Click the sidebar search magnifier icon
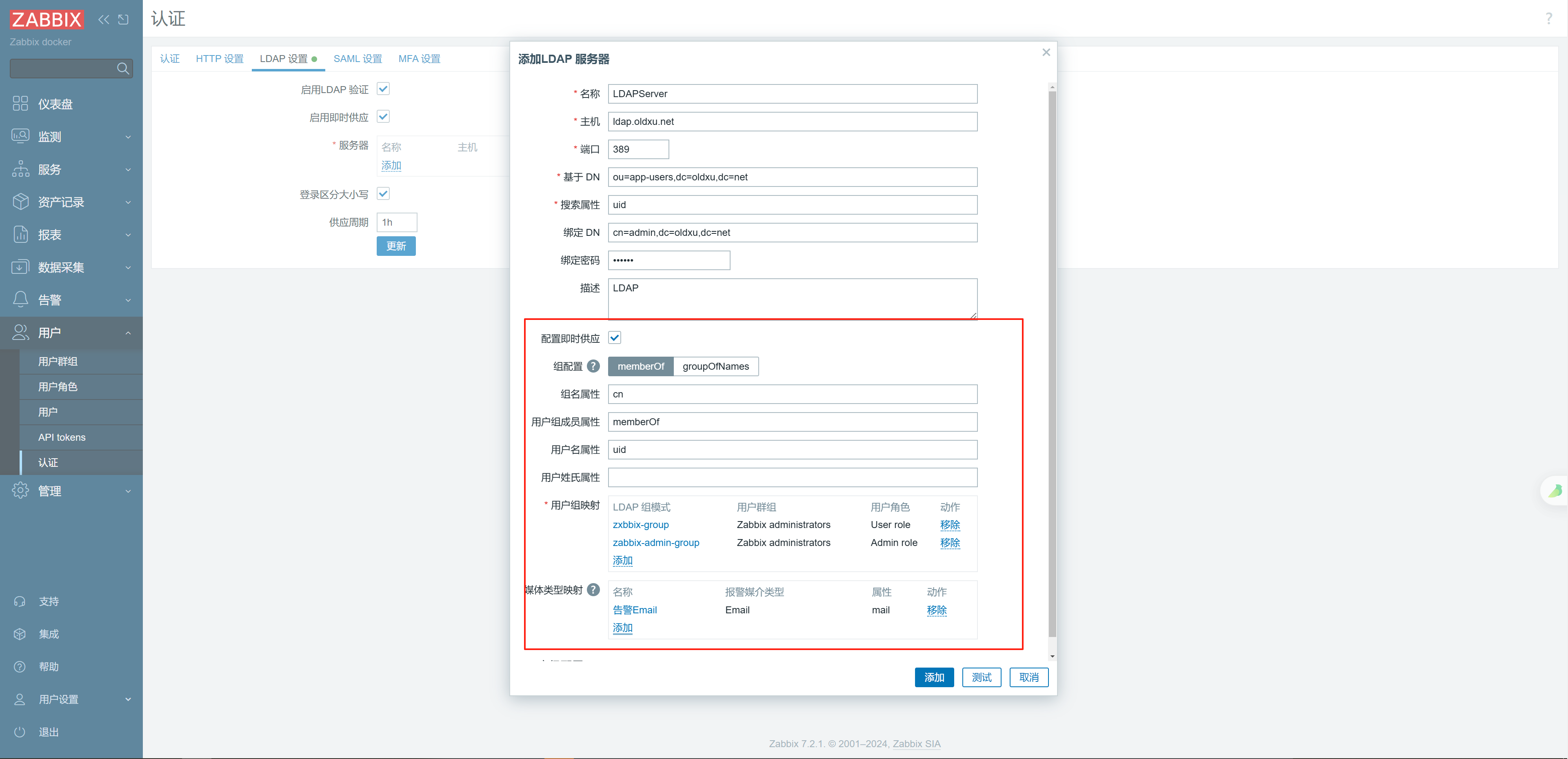Image resolution: width=1568 pixels, height=759 pixels. pyautogui.click(x=123, y=68)
